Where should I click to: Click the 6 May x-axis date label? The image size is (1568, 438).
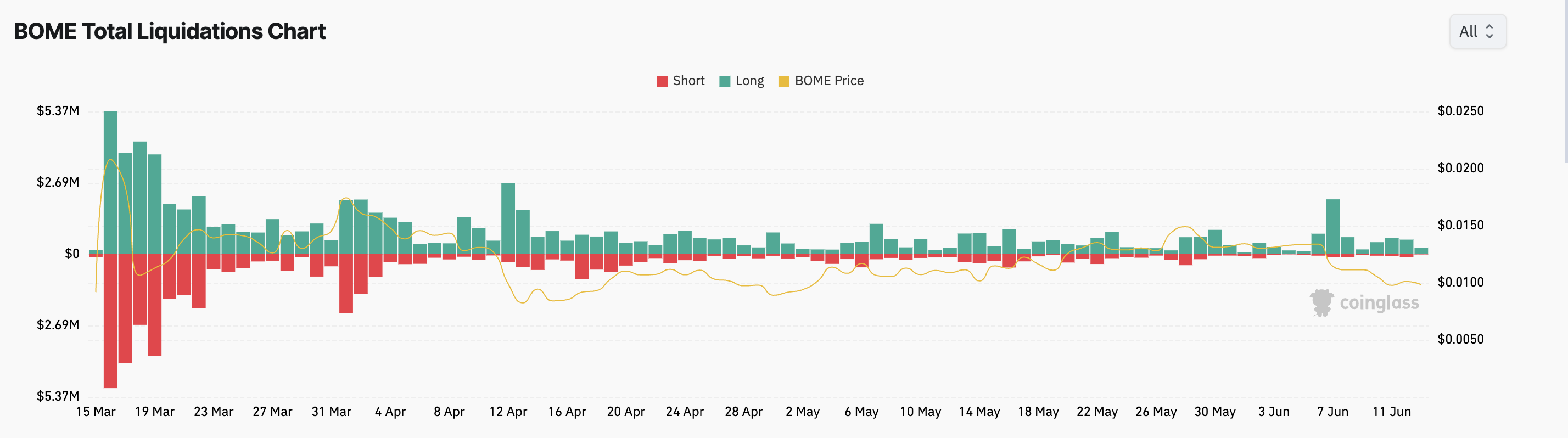click(x=861, y=412)
